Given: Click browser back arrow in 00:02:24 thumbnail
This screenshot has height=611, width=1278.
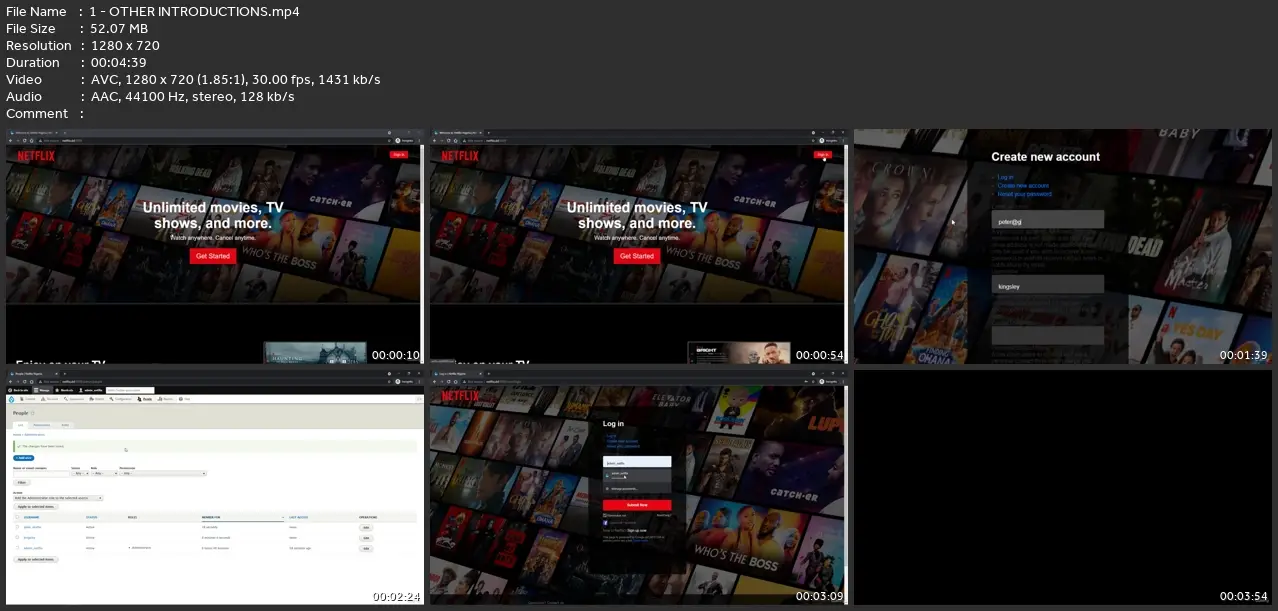Looking at the screenshot, I should 10,381.
